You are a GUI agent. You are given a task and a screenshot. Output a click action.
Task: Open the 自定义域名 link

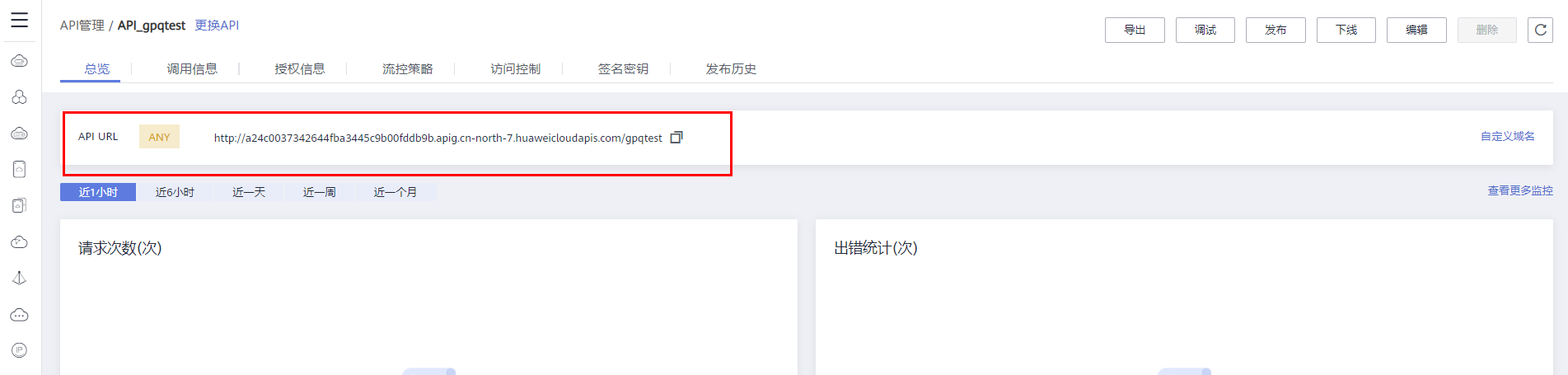(x=1508, y=137)
